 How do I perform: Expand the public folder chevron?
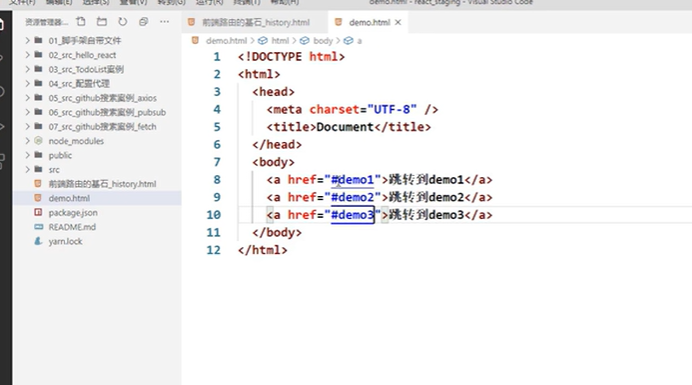point(27,155)
